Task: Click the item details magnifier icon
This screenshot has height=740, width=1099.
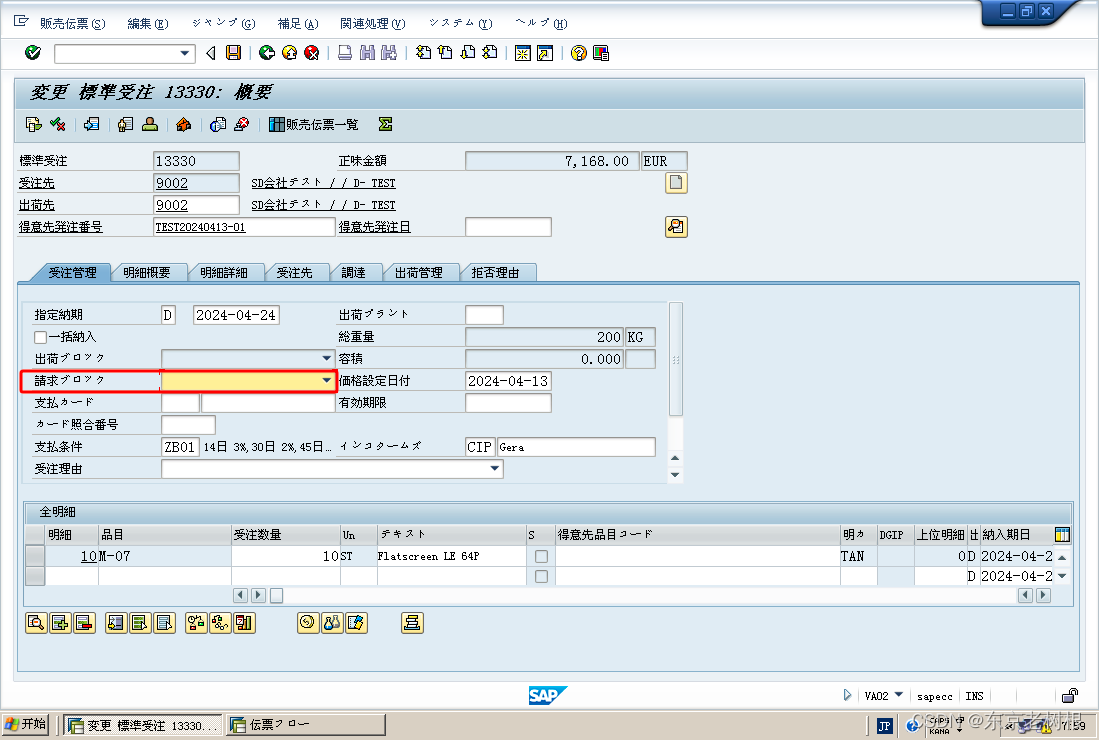Action: (x=36, y=622)
